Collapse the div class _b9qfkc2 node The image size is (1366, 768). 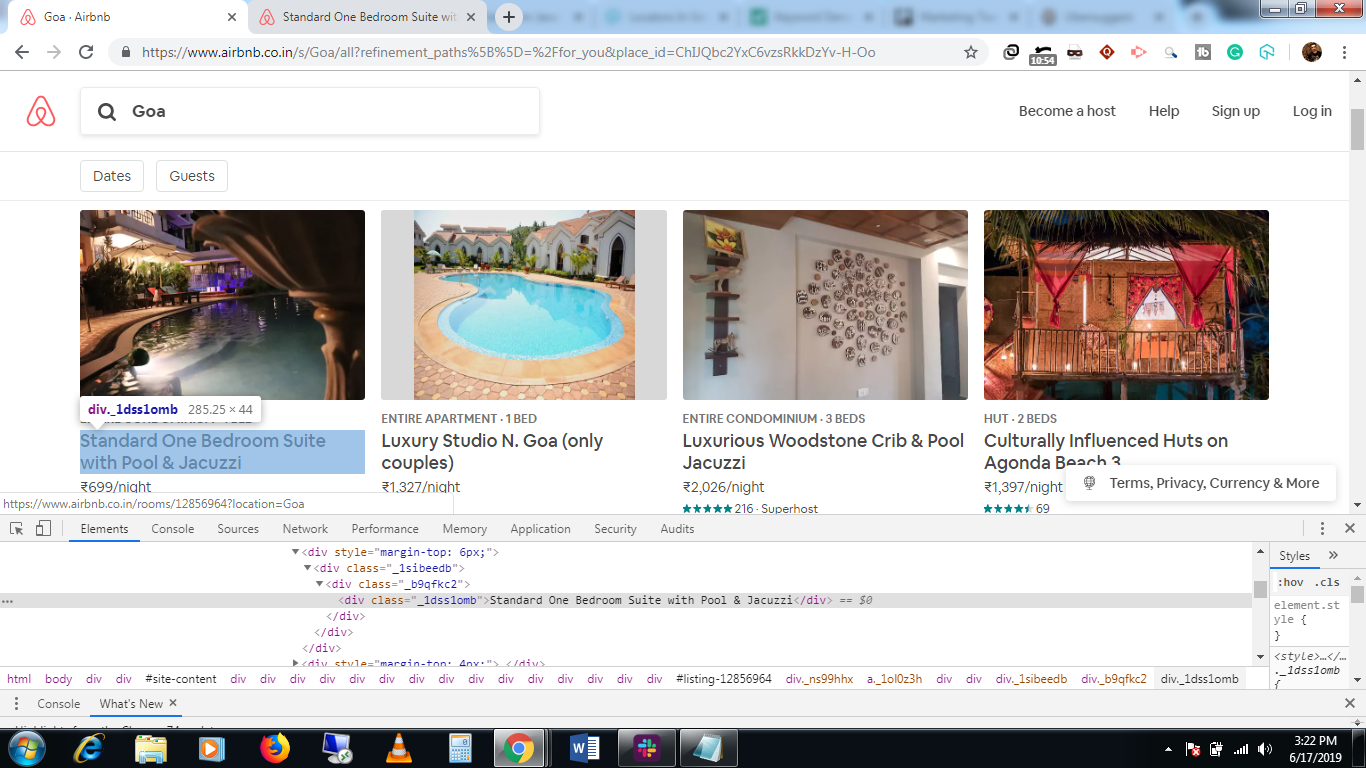(x=320, y=584)
